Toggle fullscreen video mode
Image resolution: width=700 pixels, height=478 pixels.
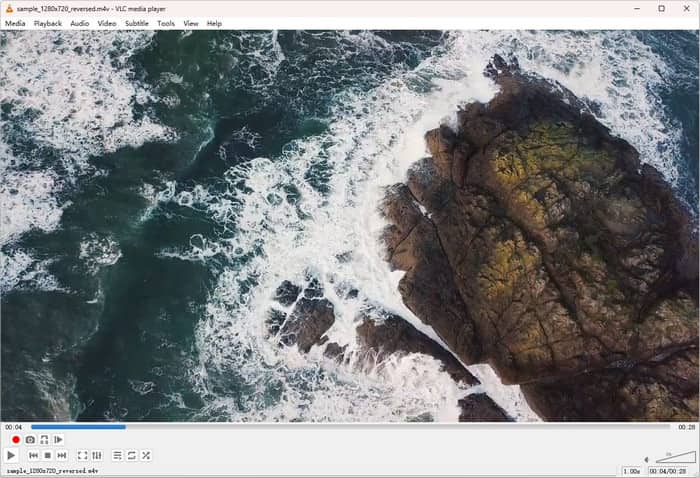click(83, 456)
